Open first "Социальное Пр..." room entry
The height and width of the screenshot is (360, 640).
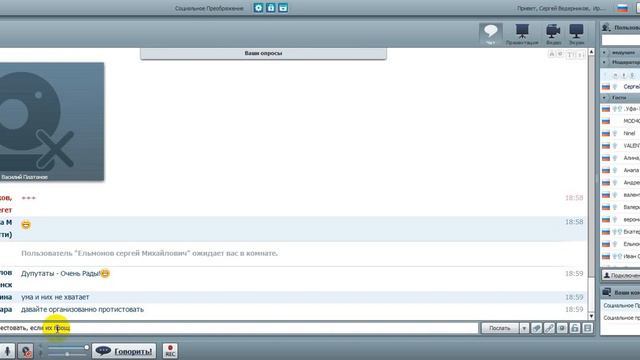click(621, 306)
